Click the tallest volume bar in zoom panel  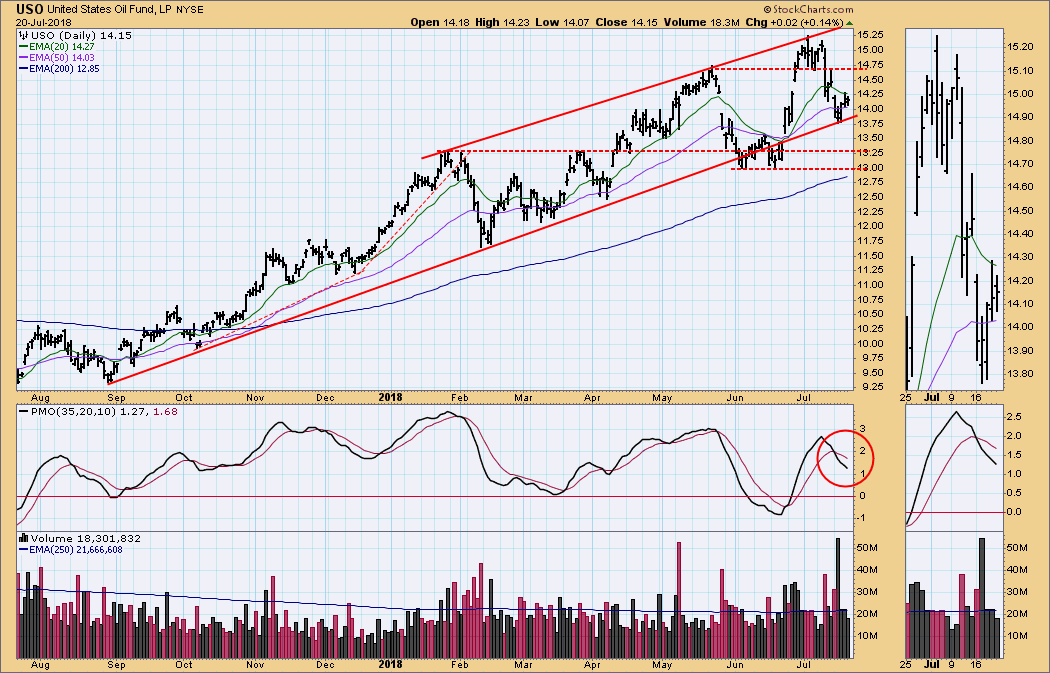point(982,597)
